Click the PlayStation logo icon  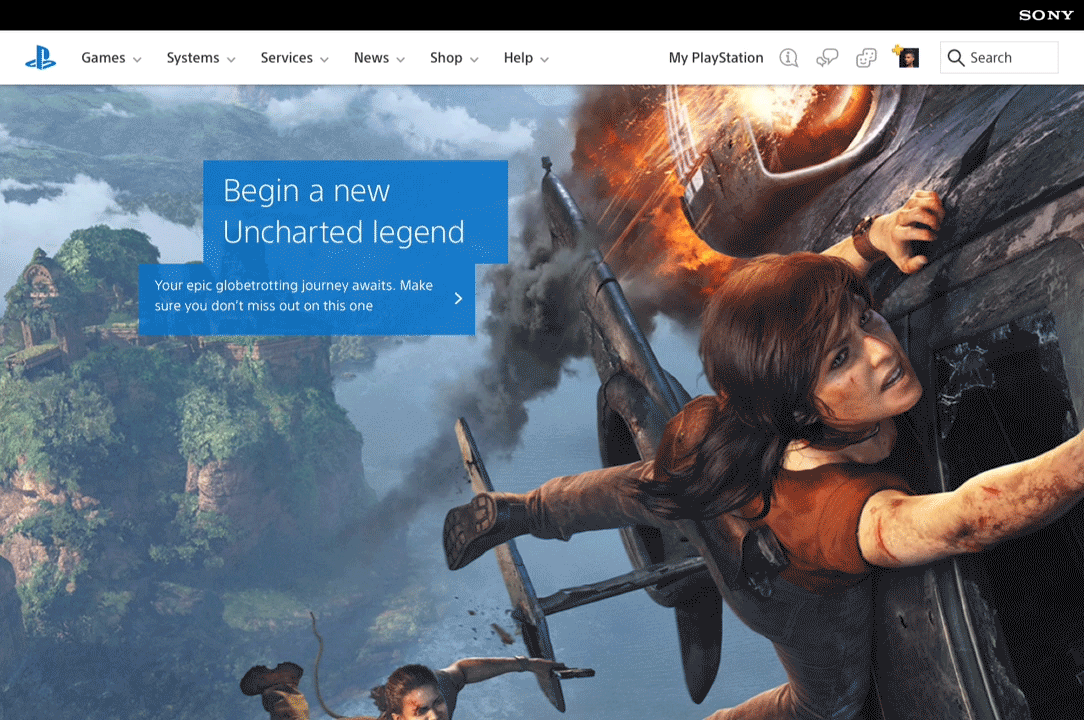click(41, 57)
